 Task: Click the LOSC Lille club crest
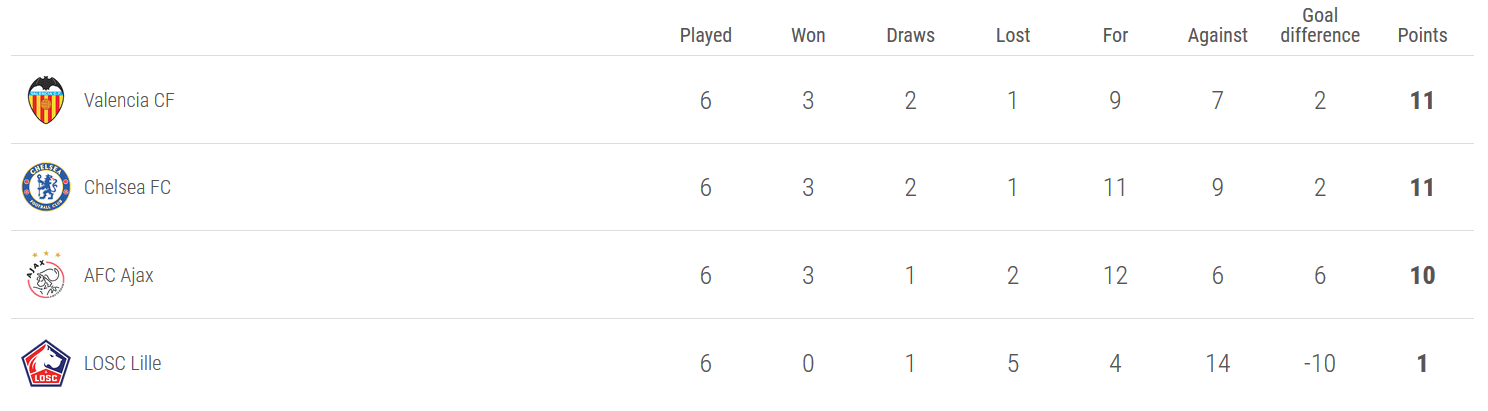point(46,363)
